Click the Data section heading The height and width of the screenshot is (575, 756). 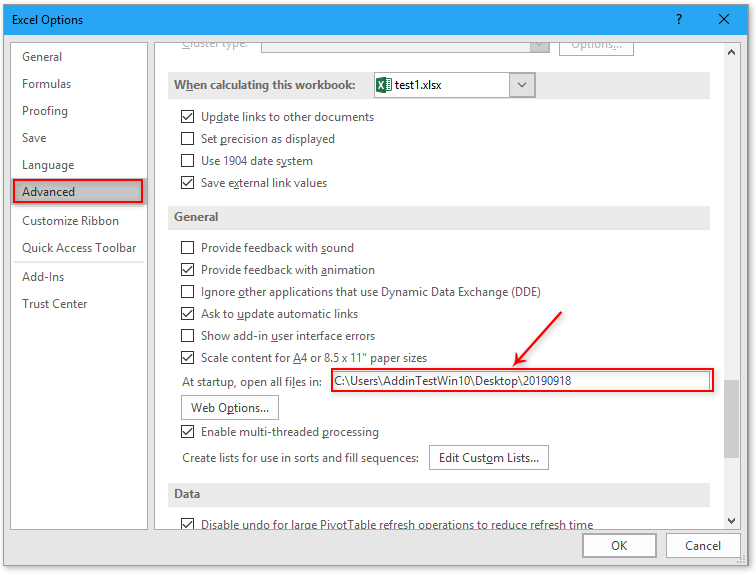coord(187,494)
